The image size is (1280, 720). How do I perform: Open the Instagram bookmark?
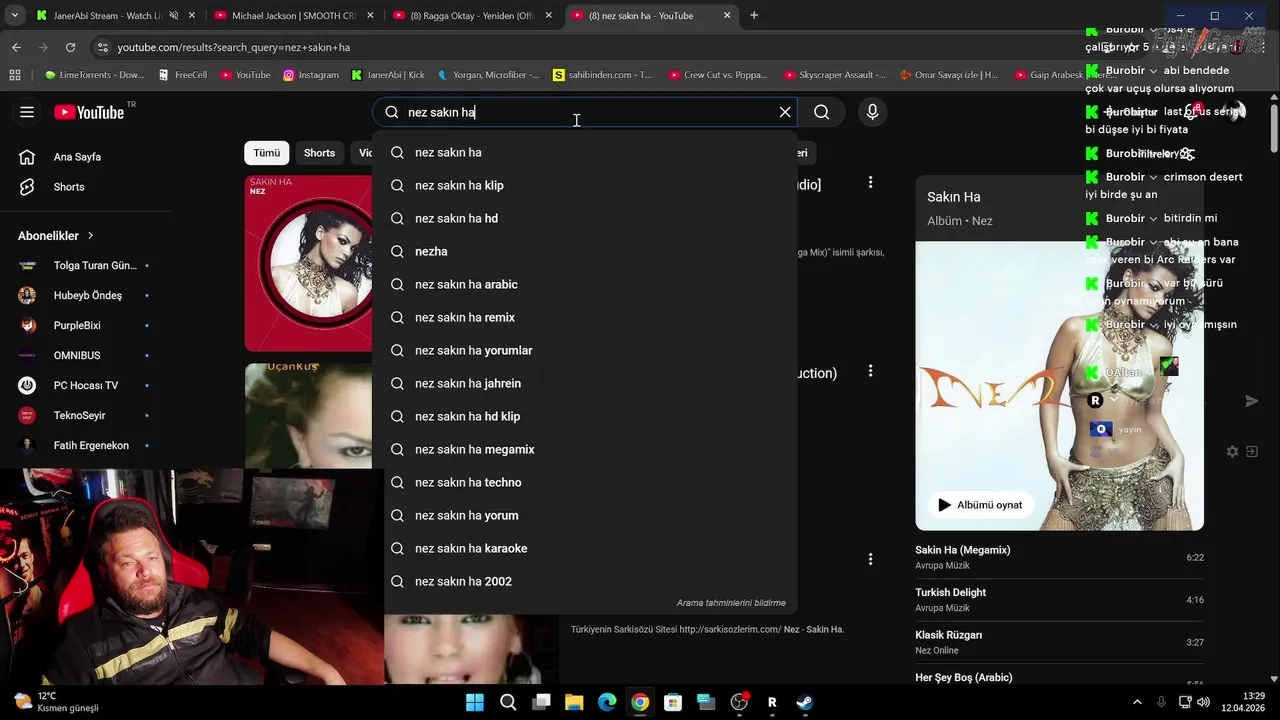(311, 74)
